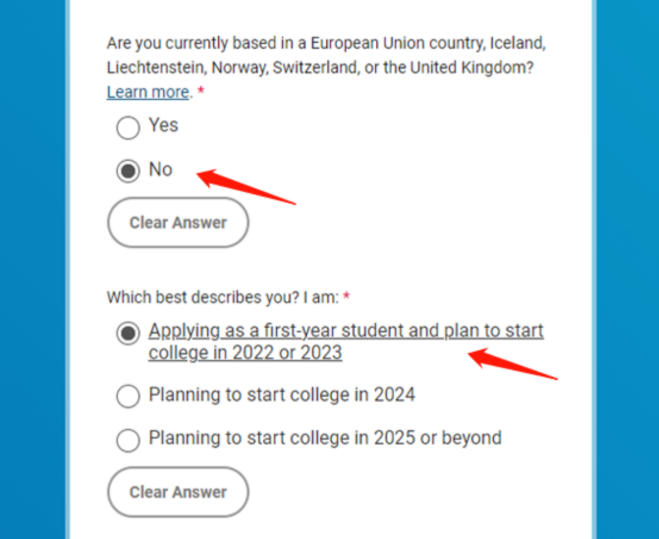Screen dimensions: 659x539
Task: Click the blue margin left of the form
Action: click(x=32, y=270)
